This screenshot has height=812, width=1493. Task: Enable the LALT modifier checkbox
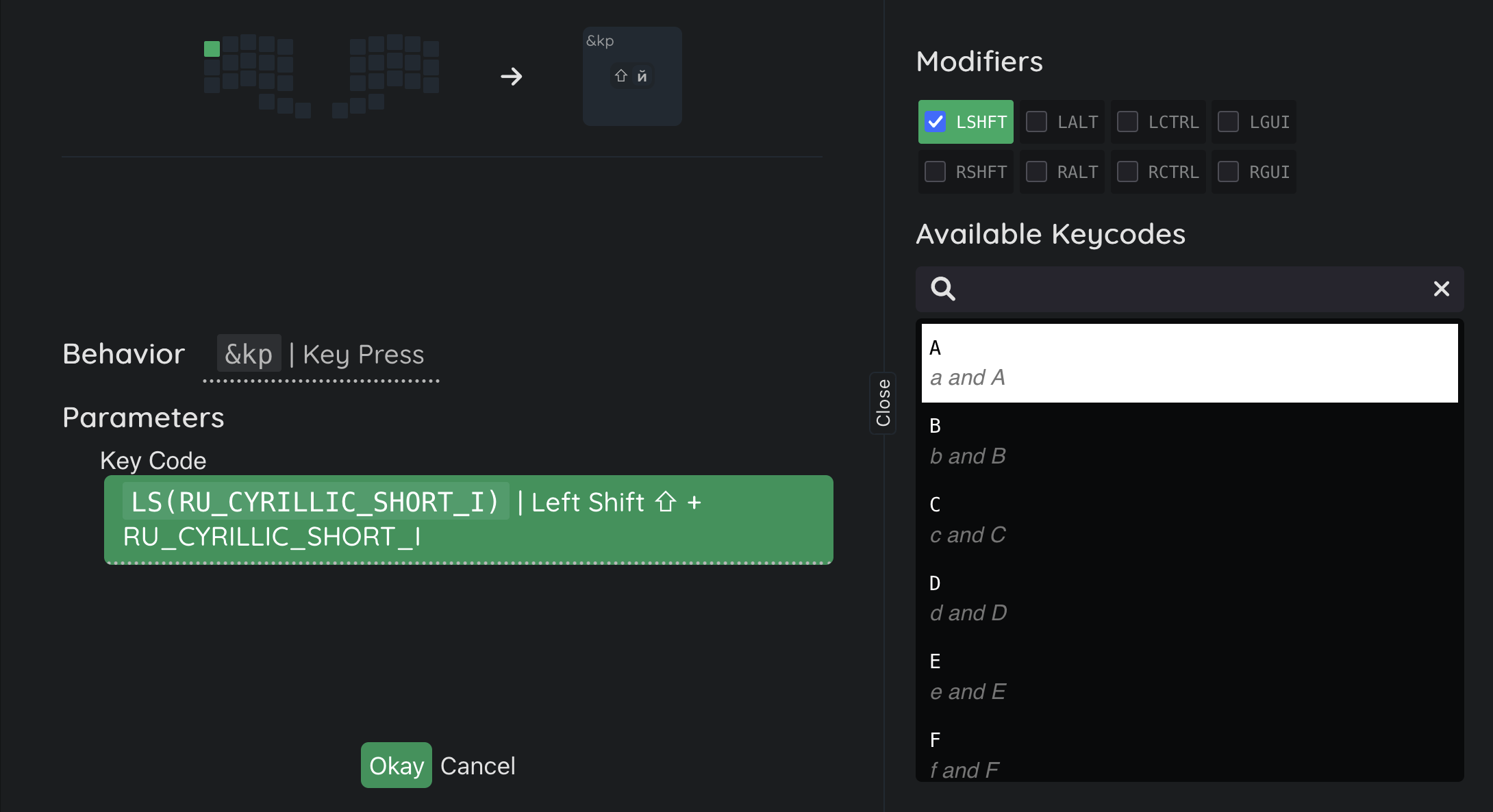tap(1037, 122)
